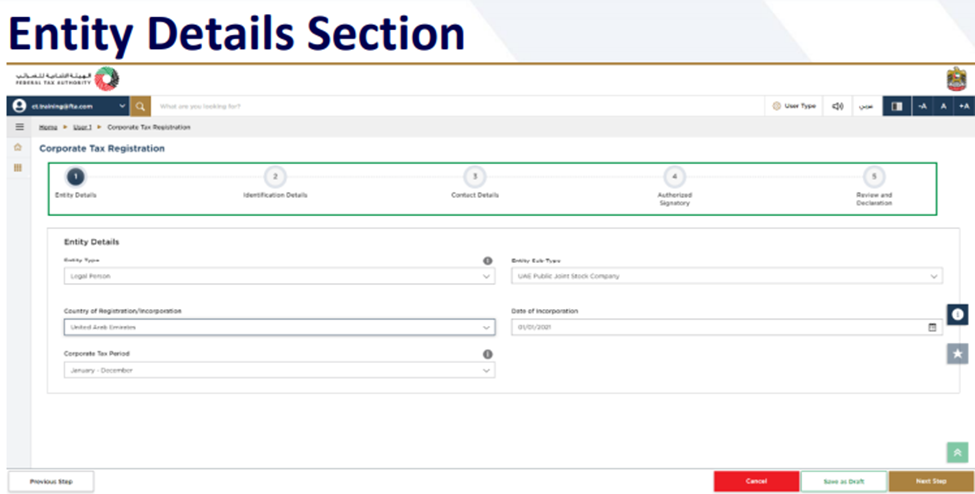Click the info icon beside Corporate Tax Period
Screen dimensions: 975x494
488,354
